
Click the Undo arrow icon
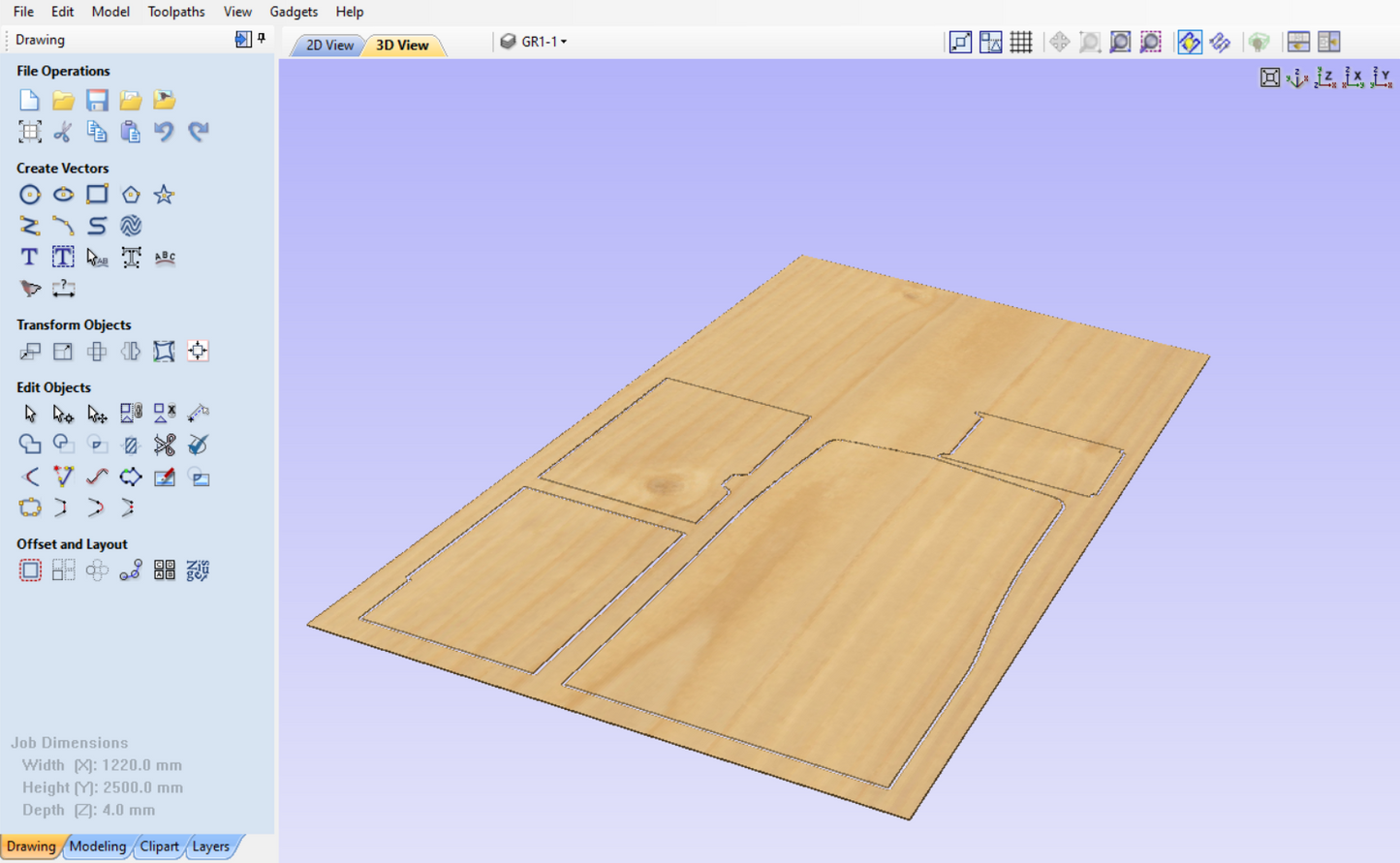(x=164, y=131)
